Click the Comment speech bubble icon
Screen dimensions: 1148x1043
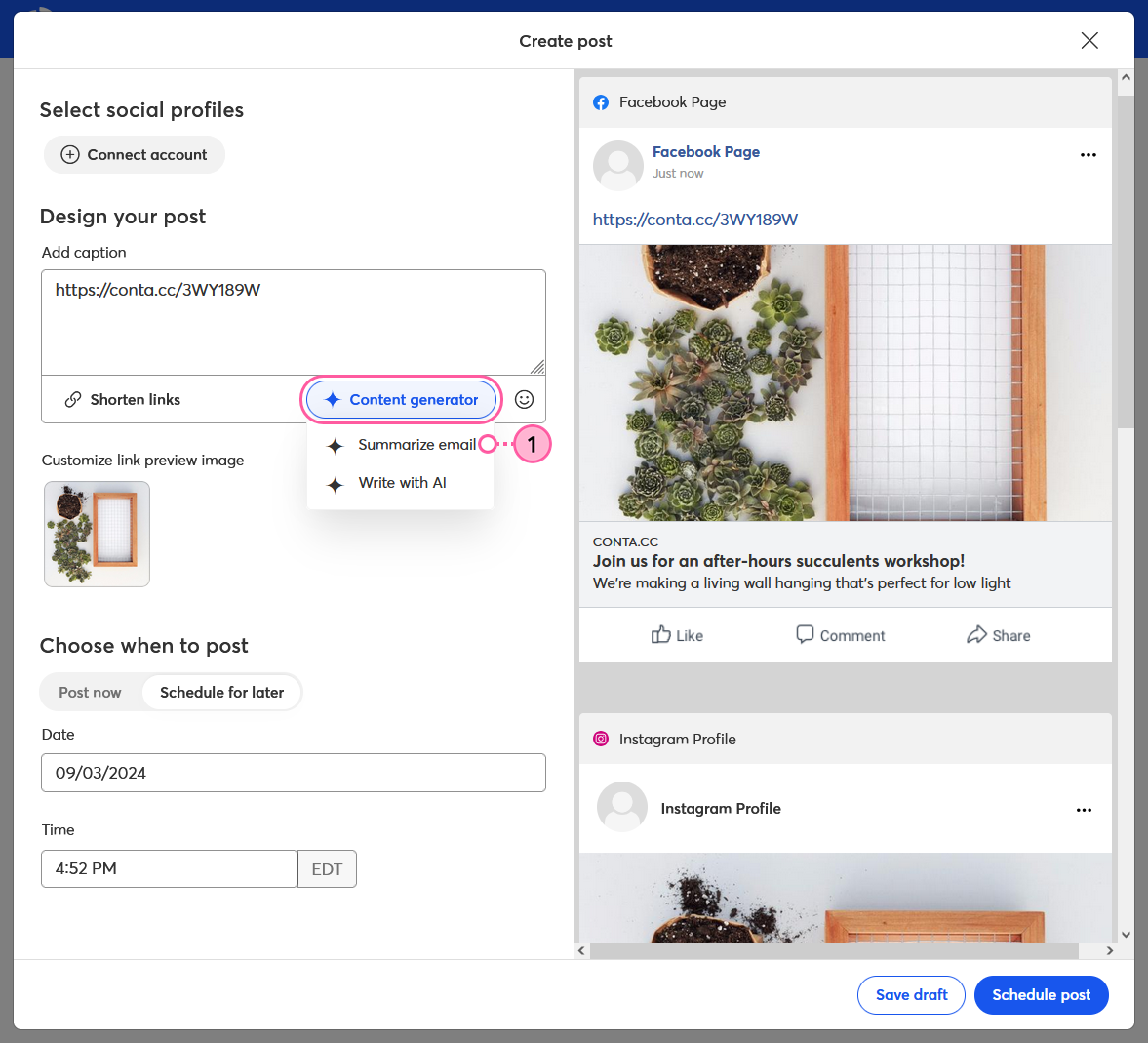click(x=805, y=634)
